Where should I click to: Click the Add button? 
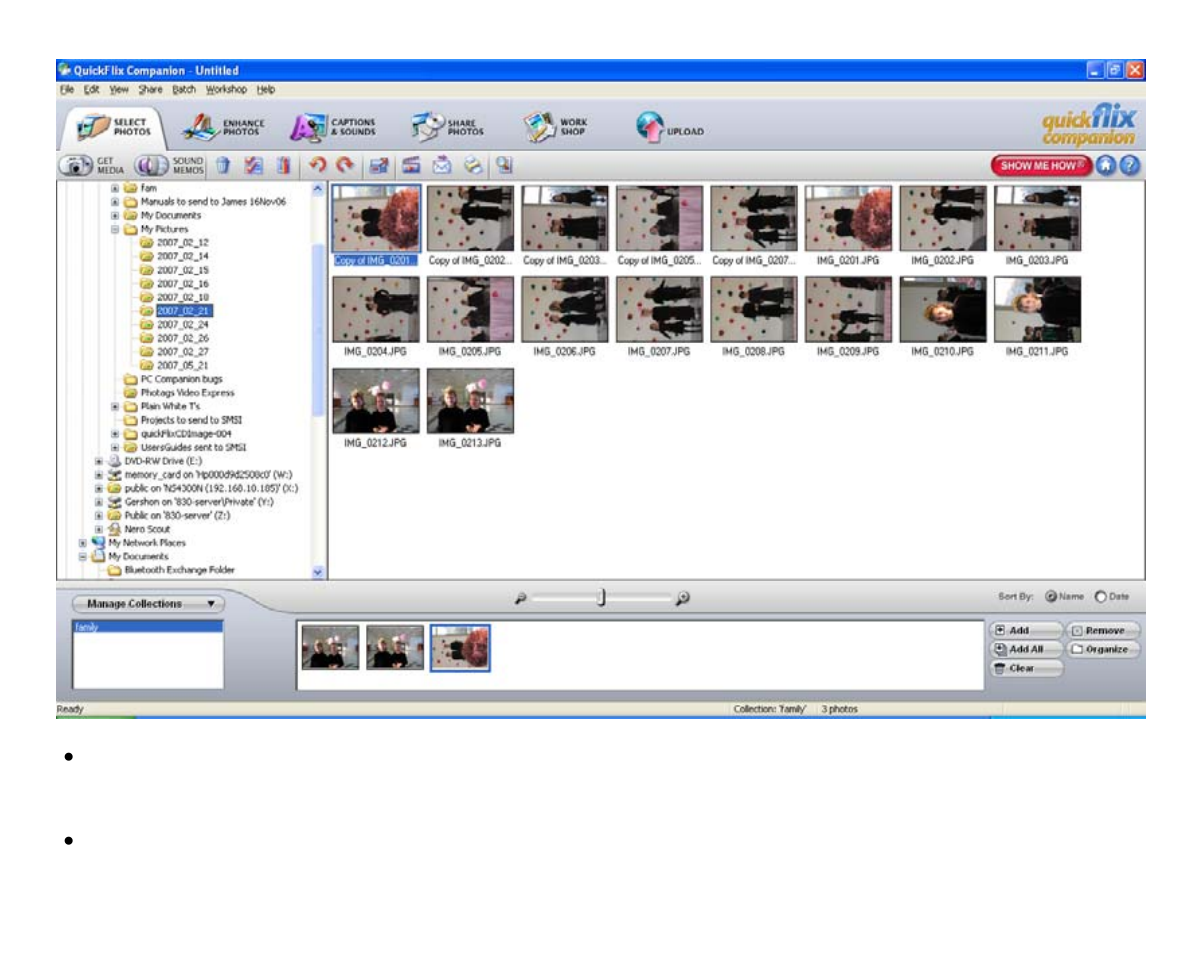[1026, 631]
